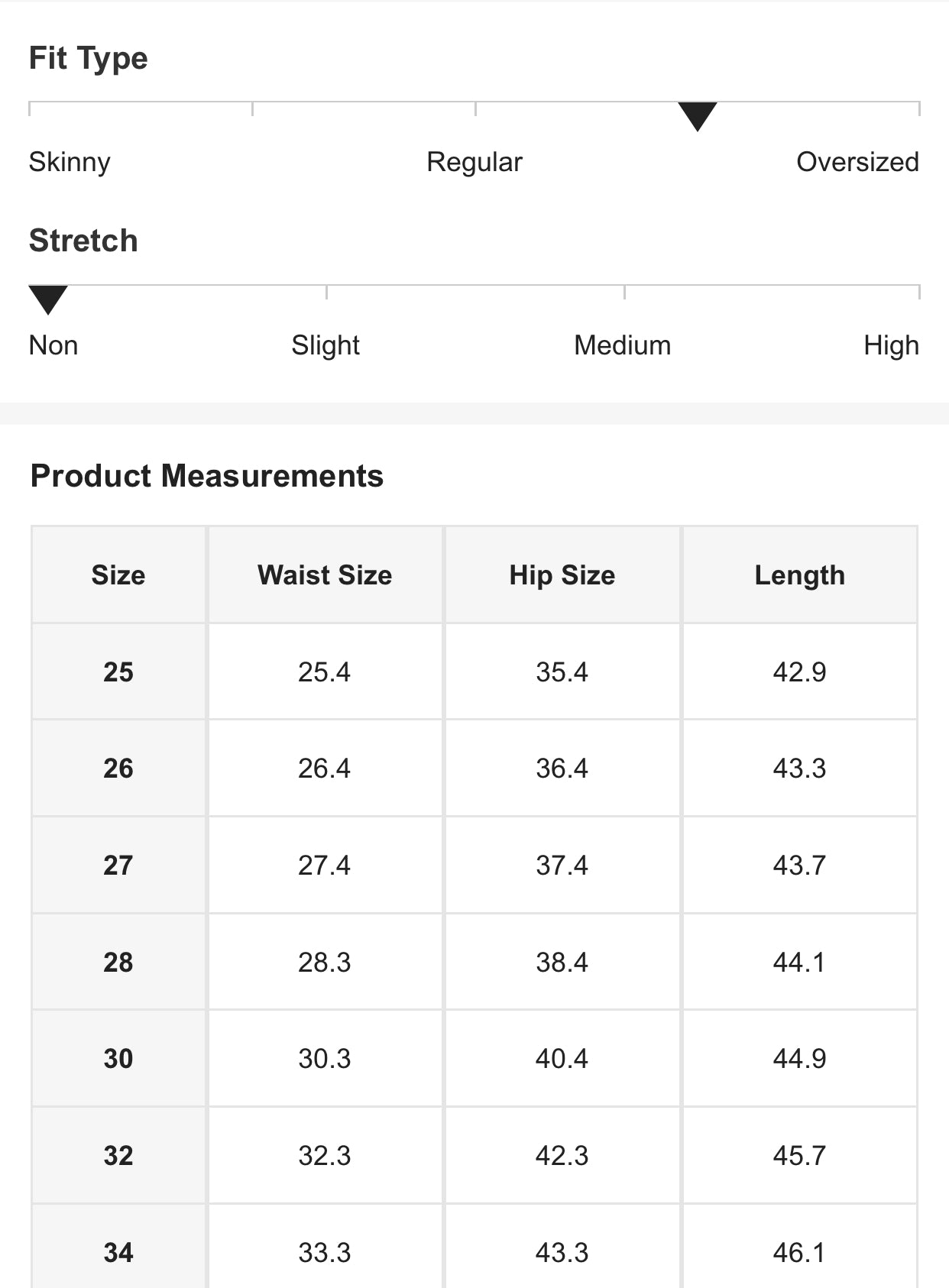Click the Stretch triangle marker at Non
The image size is (949, 1288).
tap(48, 298)
